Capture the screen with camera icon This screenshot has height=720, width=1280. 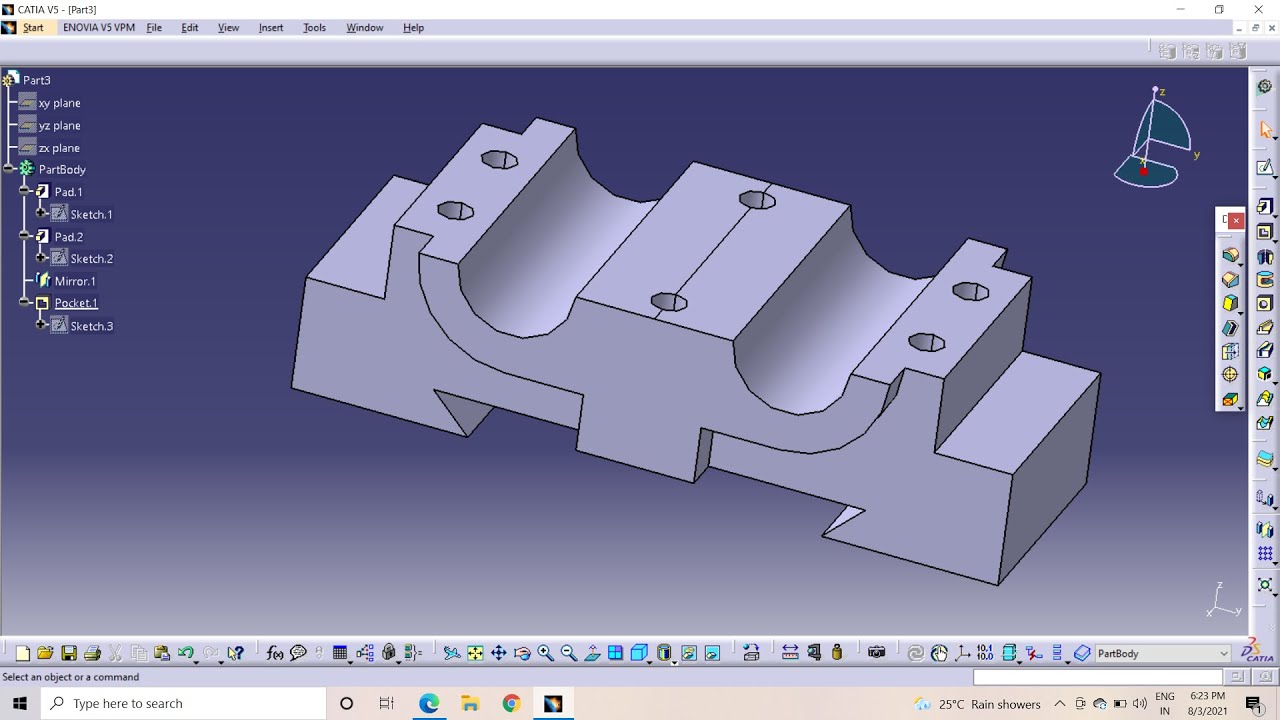click(x=877, y=653)
